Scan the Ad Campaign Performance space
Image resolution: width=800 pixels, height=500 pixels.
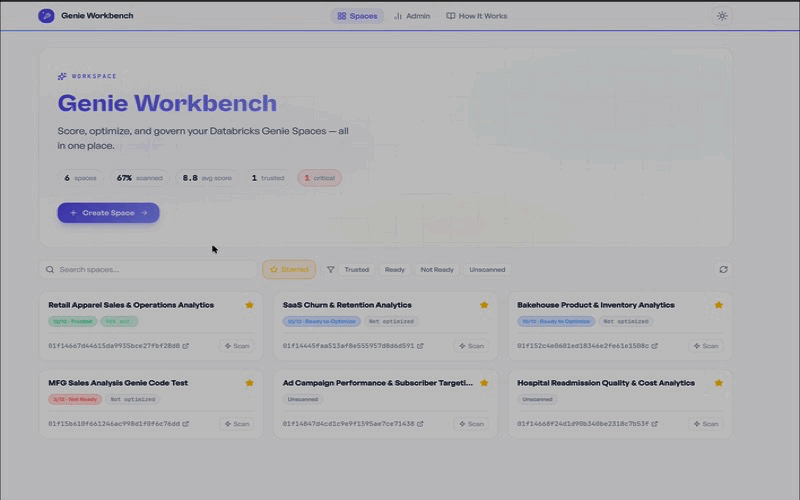click(471, 424)
